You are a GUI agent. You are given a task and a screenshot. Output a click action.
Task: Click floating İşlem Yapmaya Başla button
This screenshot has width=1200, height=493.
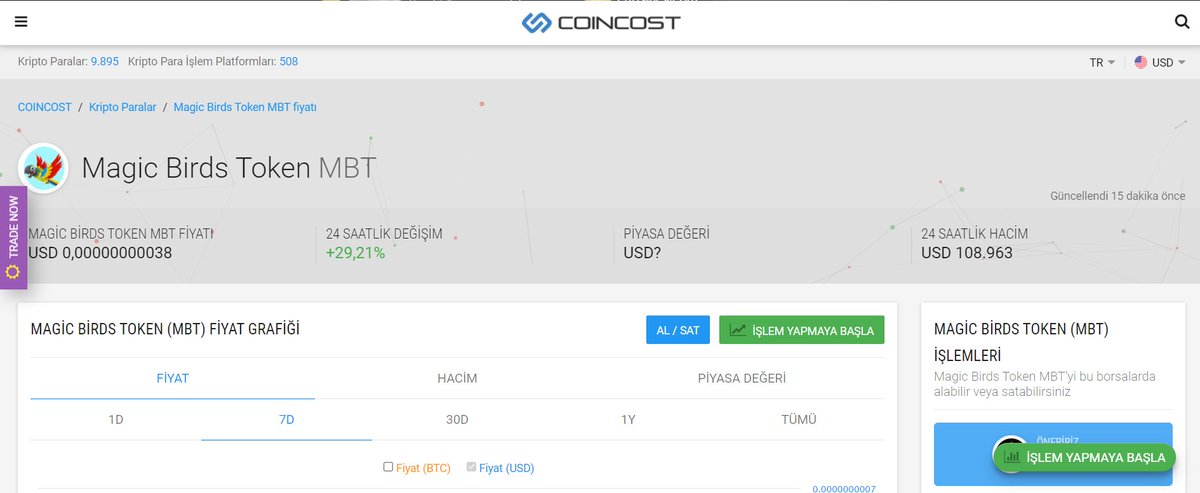(x=1084, y=457)
